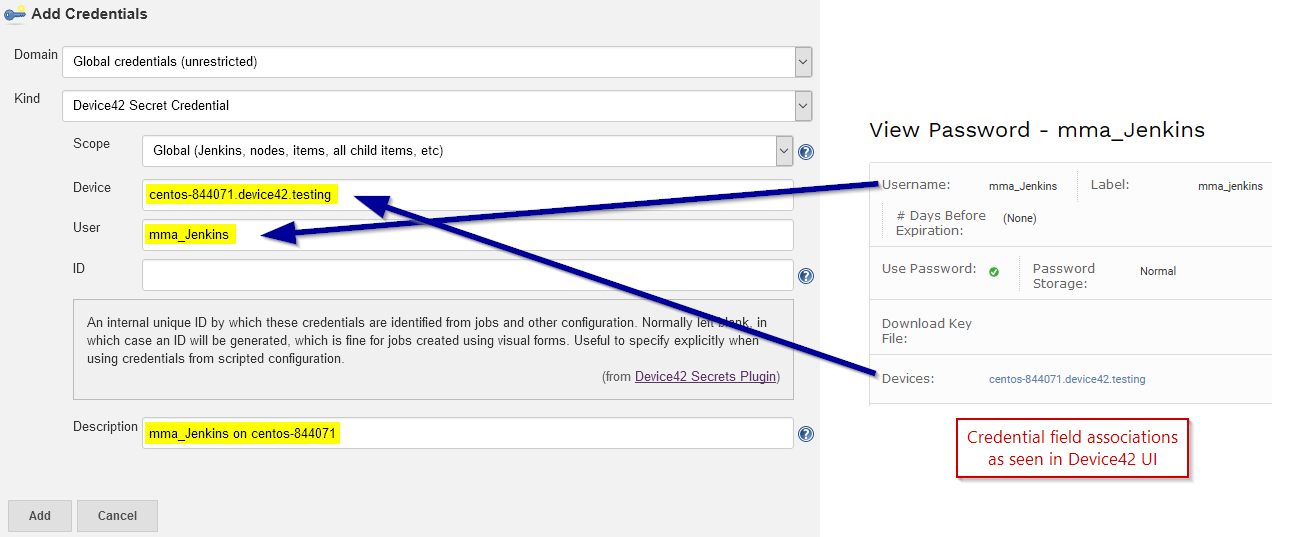
Task: Click the key icon beside Add Credentials
Action: (15, 14)
